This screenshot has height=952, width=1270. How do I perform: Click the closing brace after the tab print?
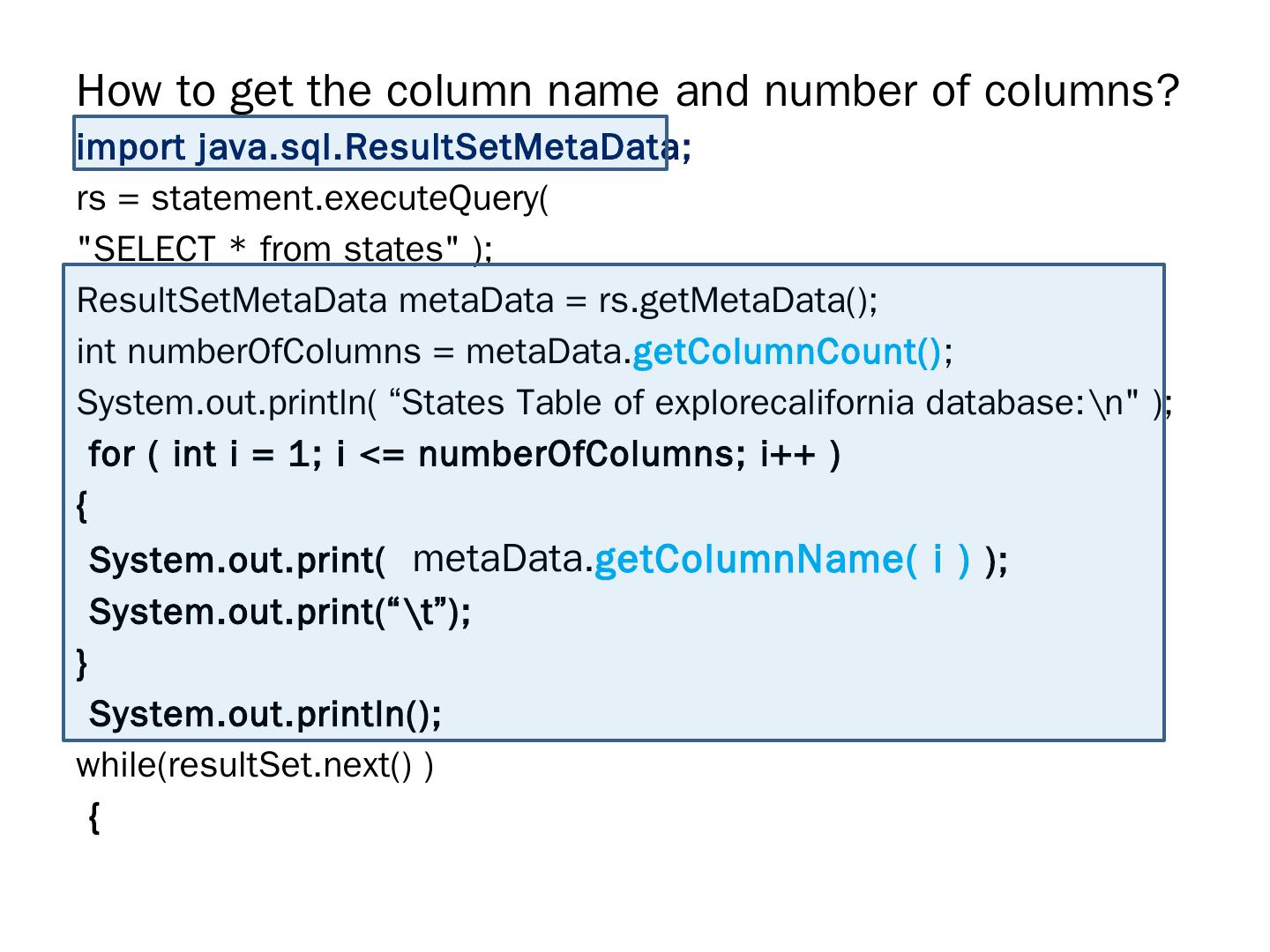(82, 662)
